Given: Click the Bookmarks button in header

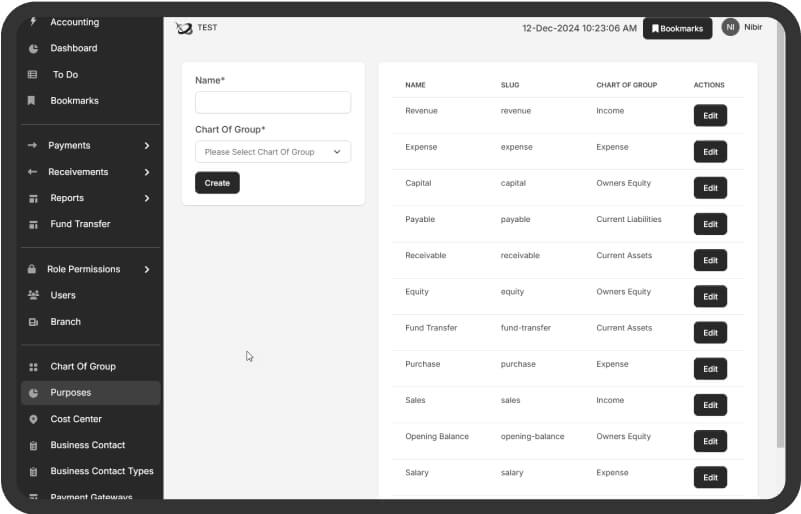Looking at the screenshot, I should 677,29.
